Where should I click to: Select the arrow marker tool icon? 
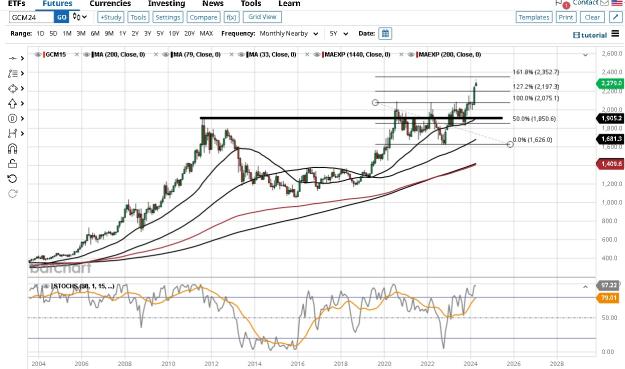(x=12, y=104)
